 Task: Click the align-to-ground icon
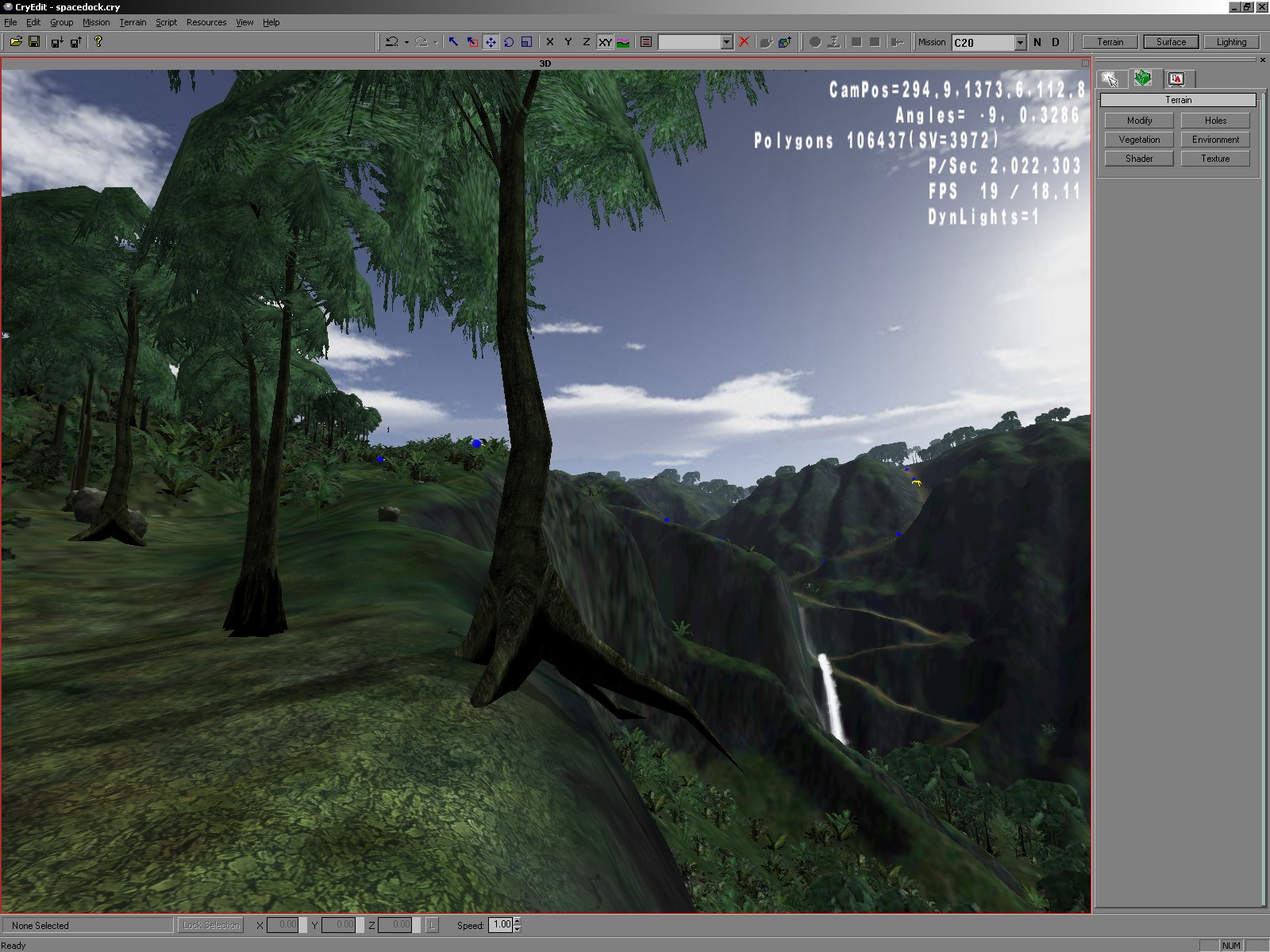coord(833,42)
